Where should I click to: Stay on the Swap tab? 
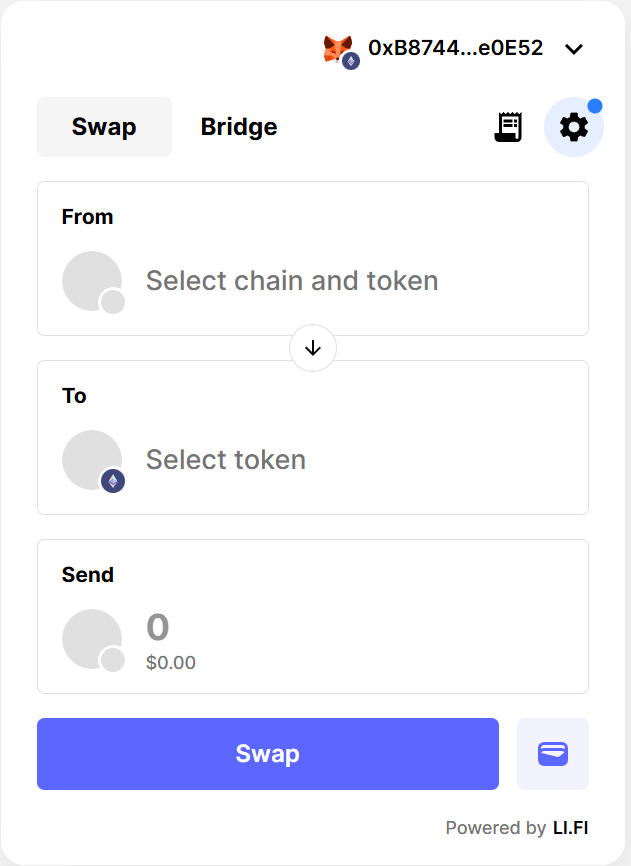point(104,127)
